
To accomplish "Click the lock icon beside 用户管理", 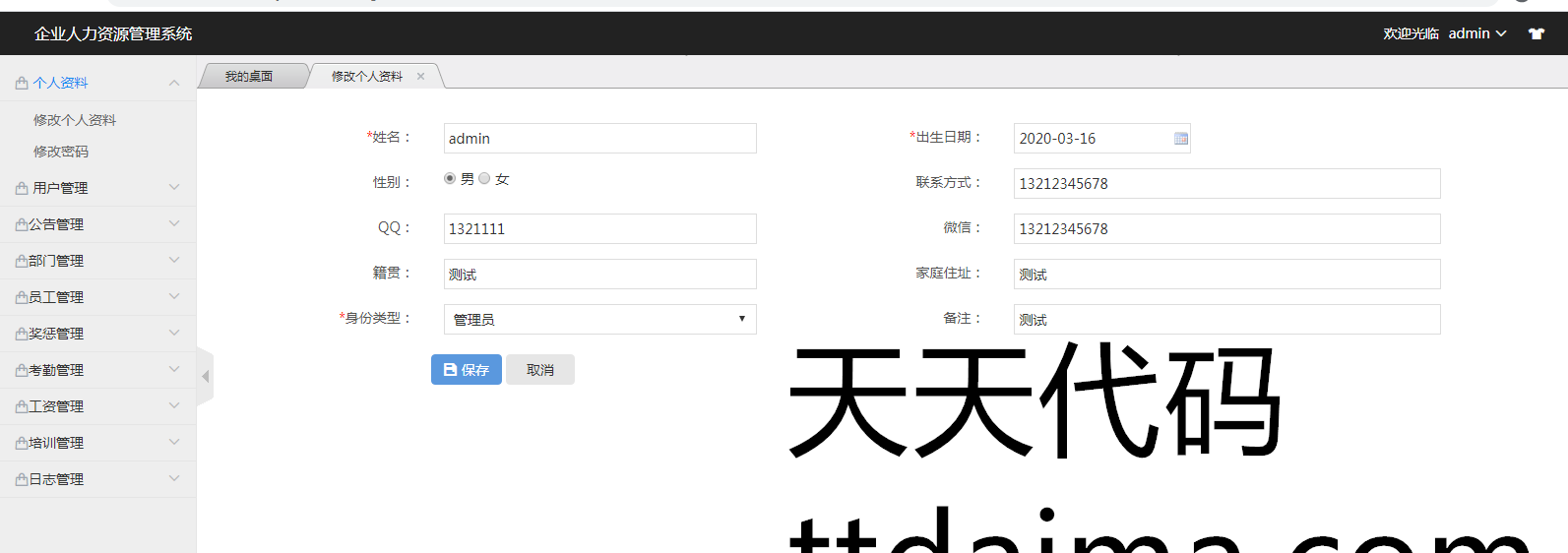I will [22, 188].
